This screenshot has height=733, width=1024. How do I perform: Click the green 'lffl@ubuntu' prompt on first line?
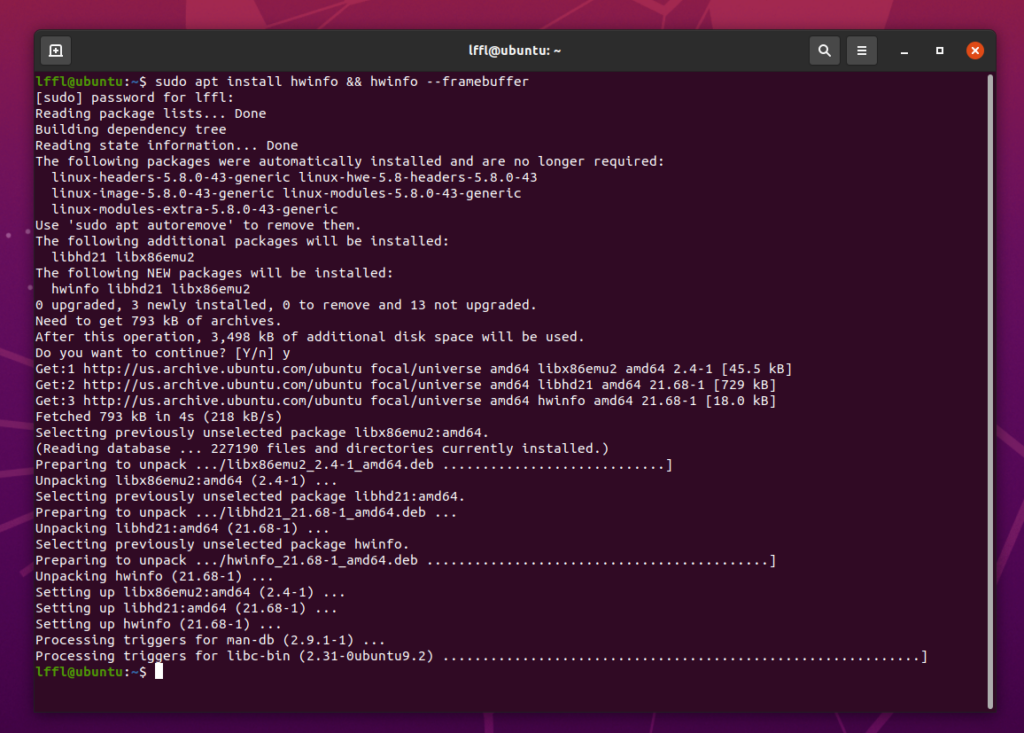click(x=80, y=82)
